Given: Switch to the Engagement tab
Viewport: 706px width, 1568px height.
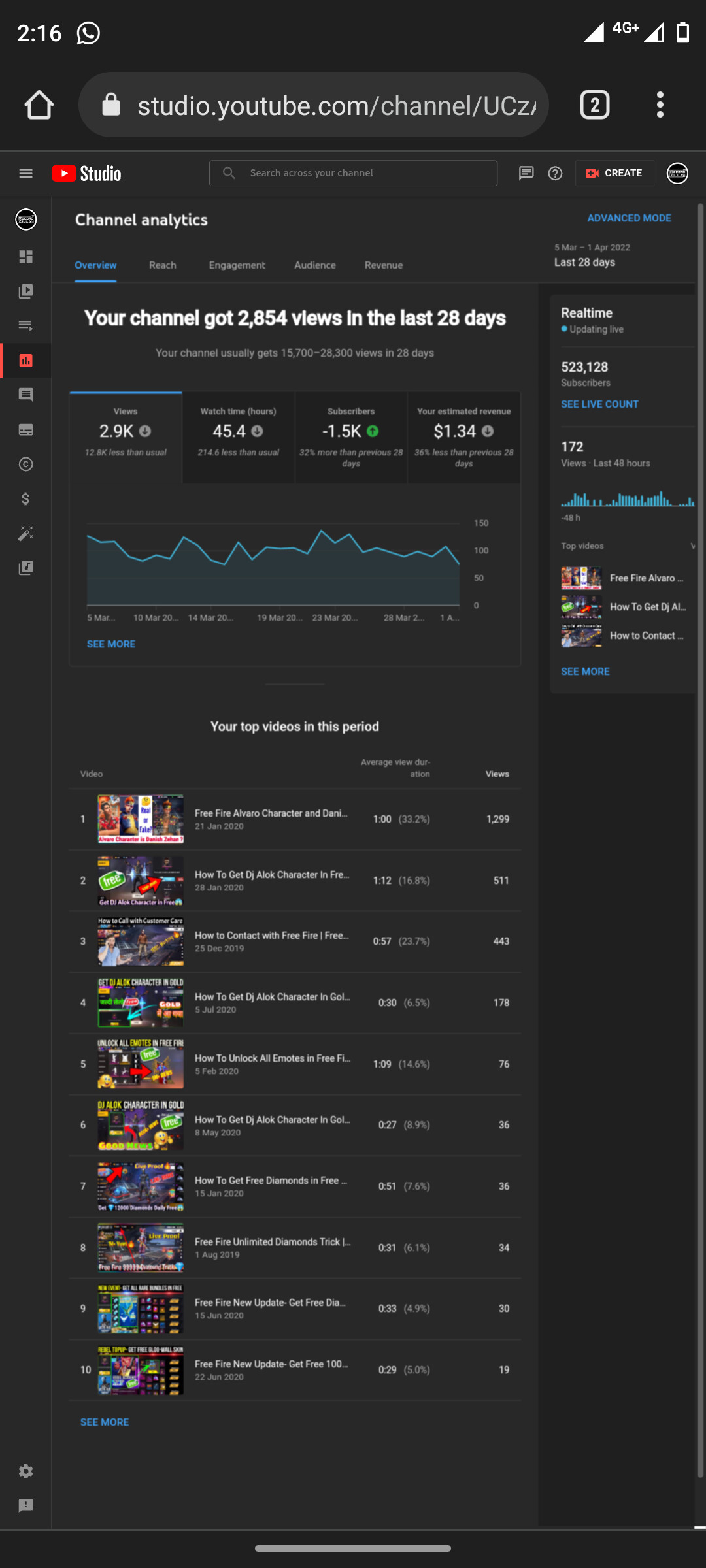Looking at the screenshot, I should pyautogui.click(x=237, y=265).
